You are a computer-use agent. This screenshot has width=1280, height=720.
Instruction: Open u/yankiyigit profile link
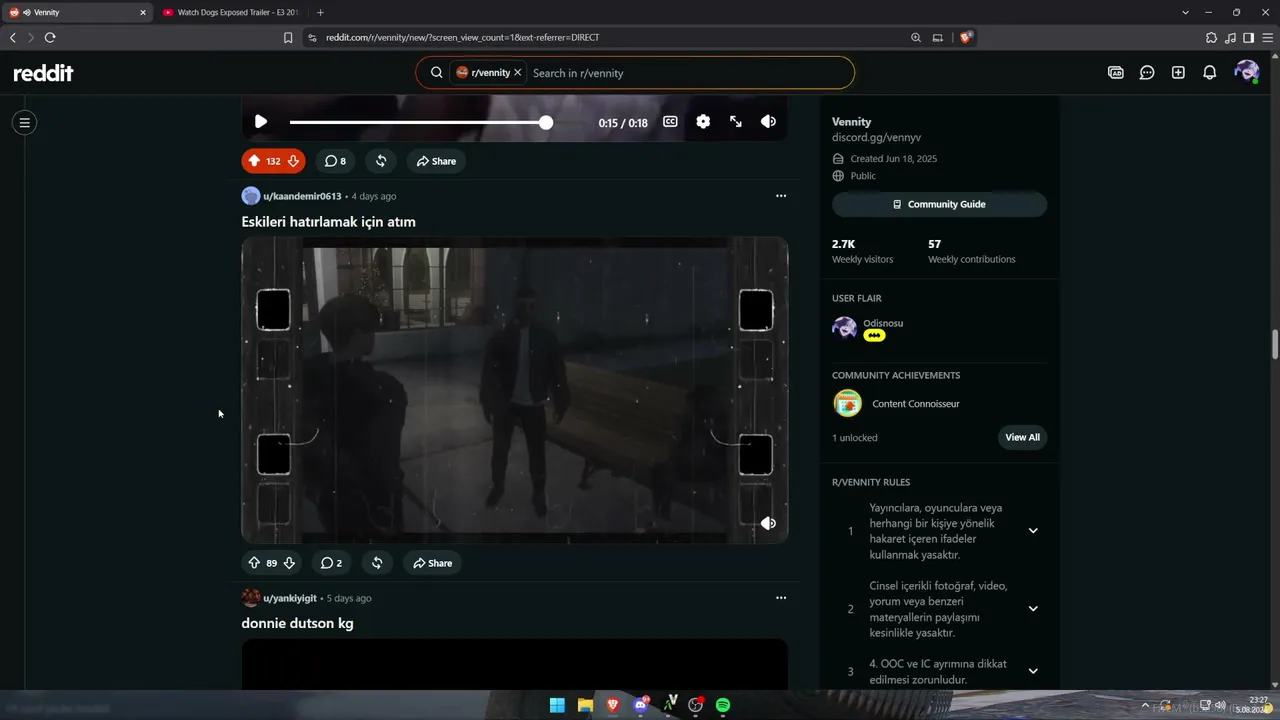tap(290, 598)
